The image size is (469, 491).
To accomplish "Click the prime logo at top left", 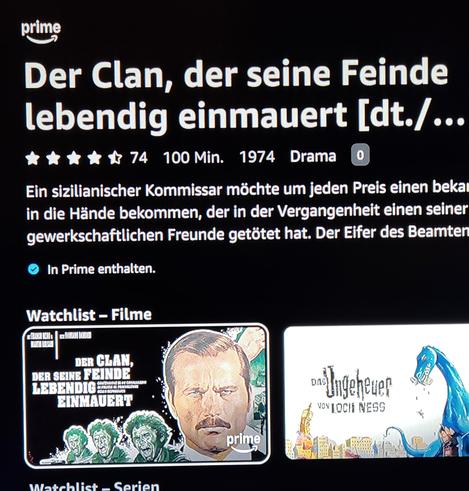I will click(41, 32).
